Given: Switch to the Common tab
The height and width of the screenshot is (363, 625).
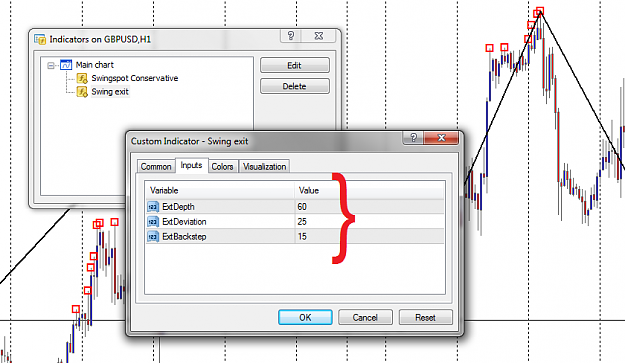Looking at the screenshot, I should [x=156, y=167].
